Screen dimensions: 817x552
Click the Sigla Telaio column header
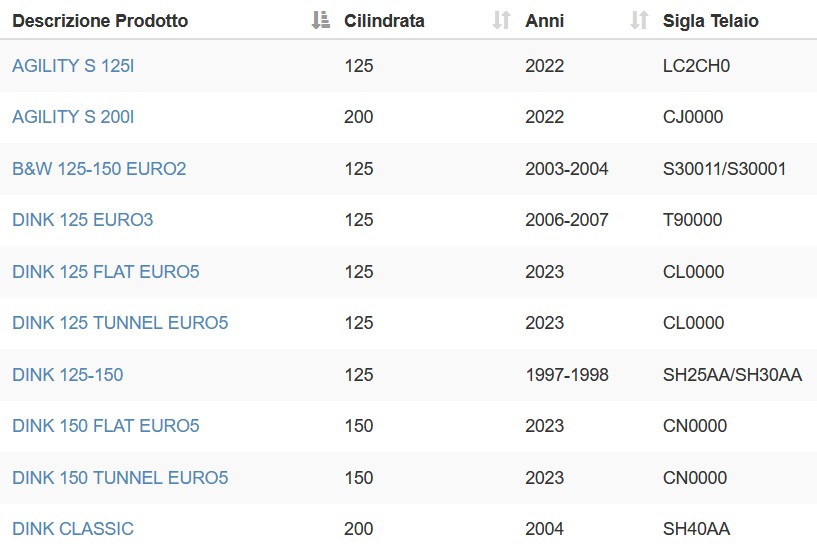click(x=711, y=21)
